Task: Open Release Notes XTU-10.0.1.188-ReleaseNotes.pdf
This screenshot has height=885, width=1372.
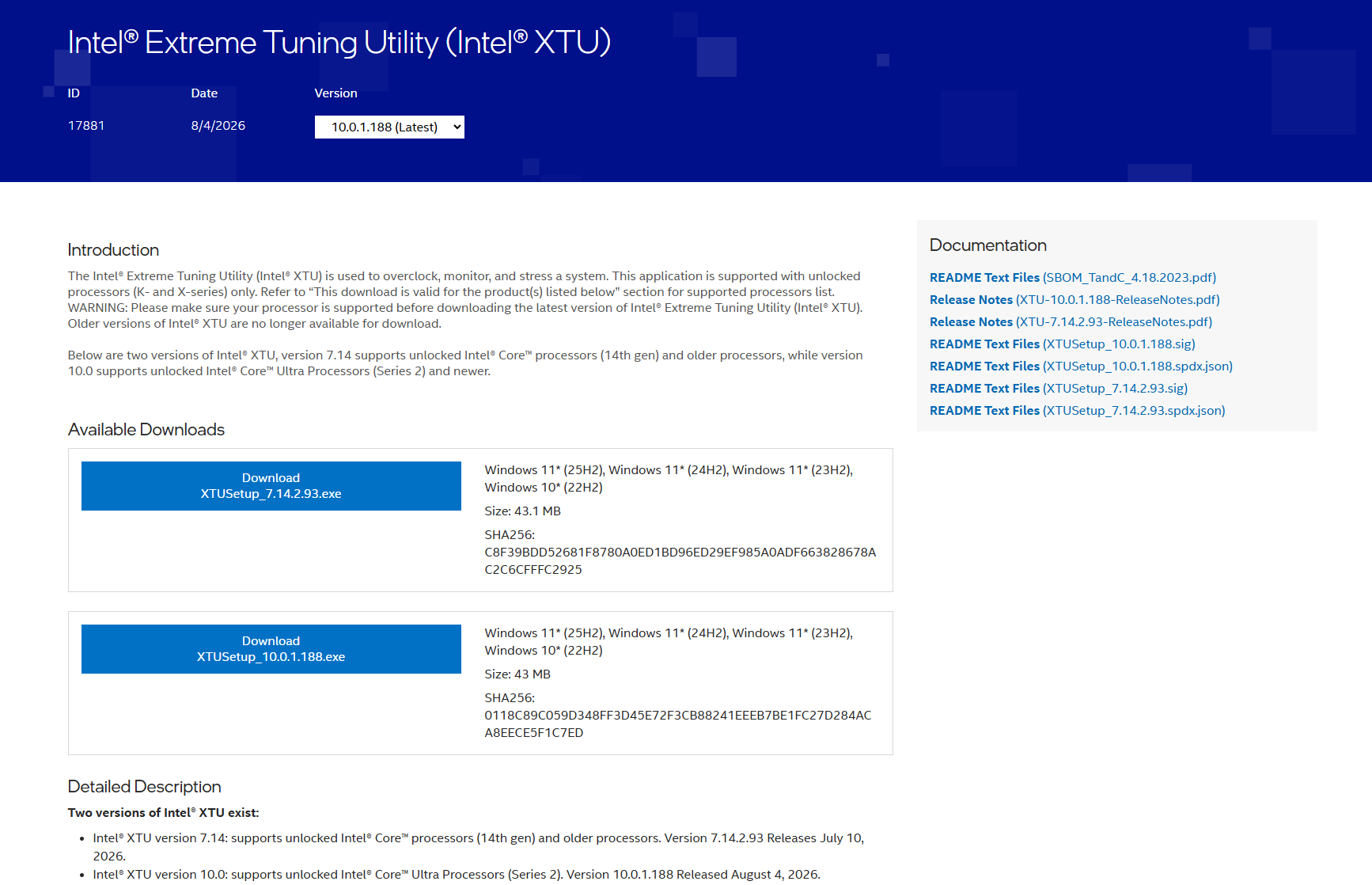Action: click(x=1074, y=300)
